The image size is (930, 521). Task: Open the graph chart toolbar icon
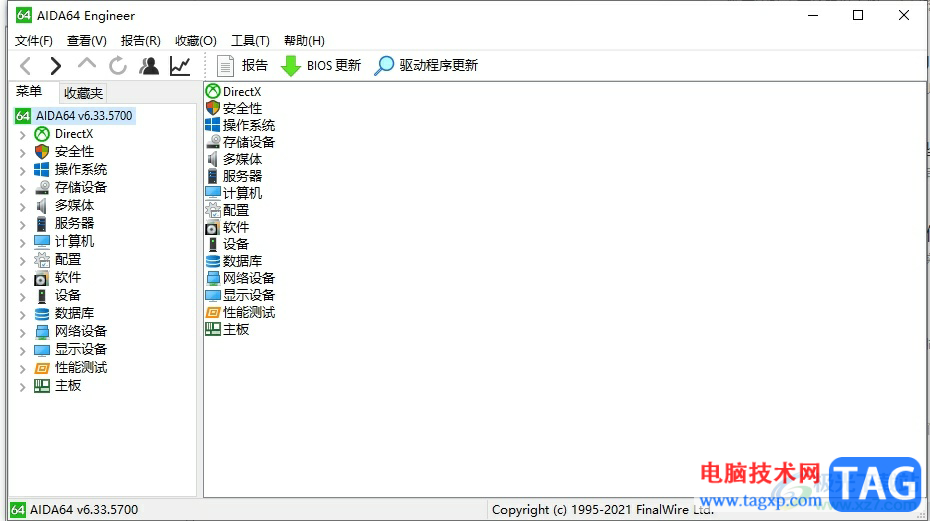tap(180, 65)
